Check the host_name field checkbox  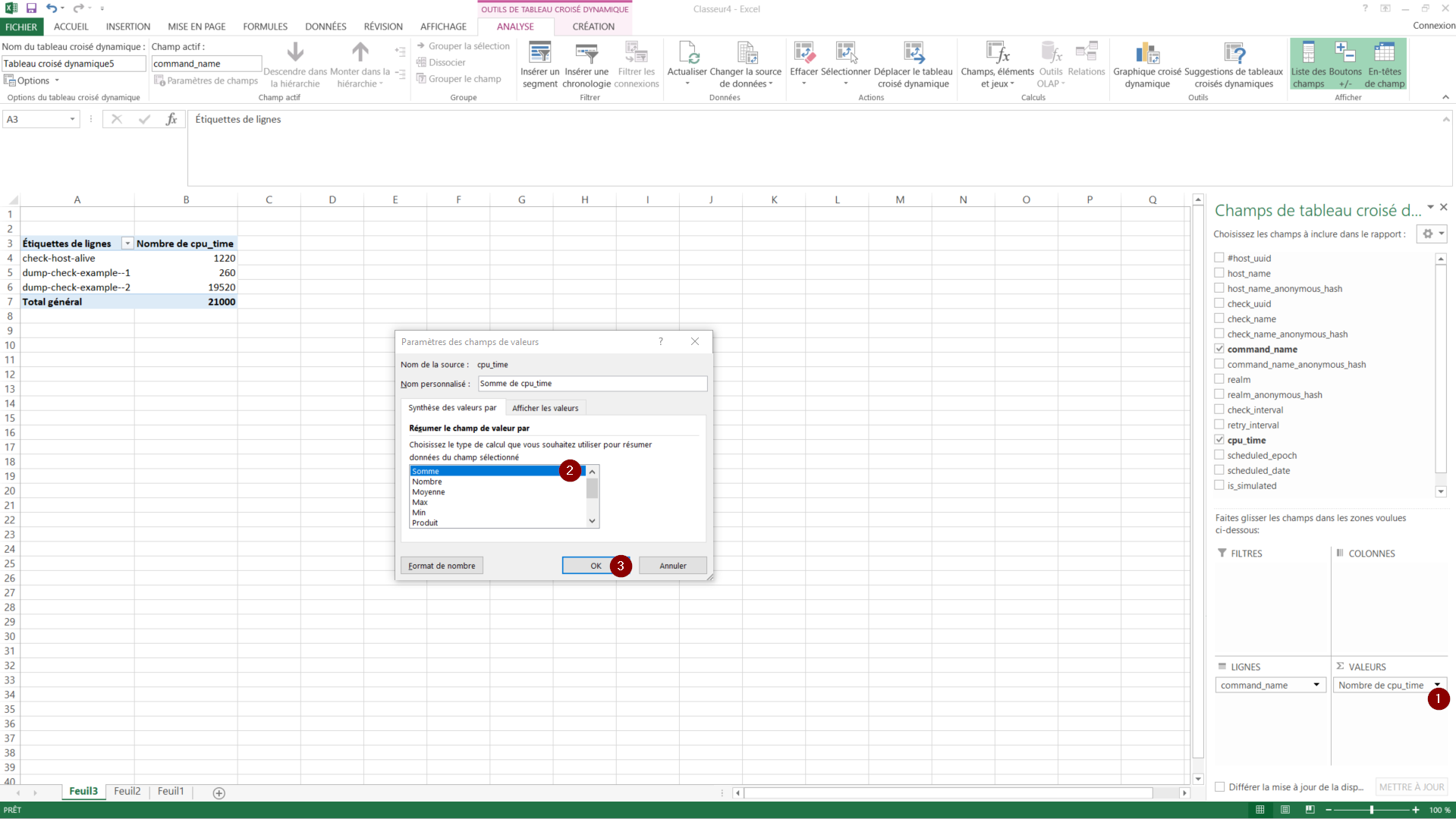(1219, 273)
